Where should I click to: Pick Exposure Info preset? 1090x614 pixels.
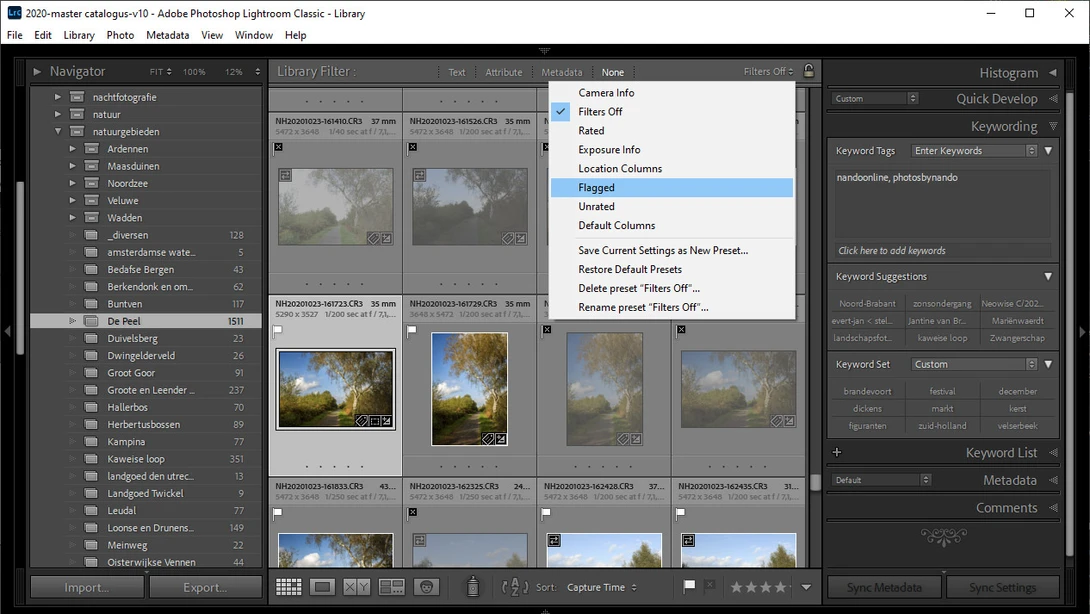672,150
